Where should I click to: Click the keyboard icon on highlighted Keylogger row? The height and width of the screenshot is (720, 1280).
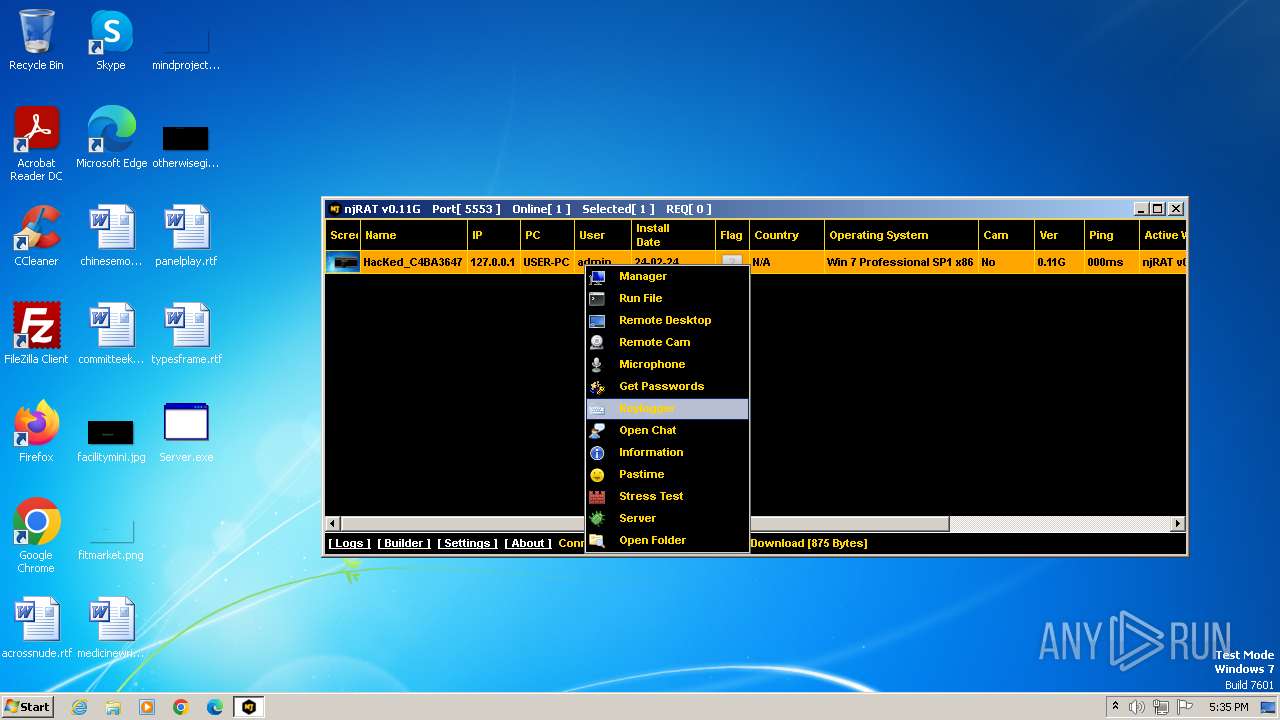click(597, 408)
